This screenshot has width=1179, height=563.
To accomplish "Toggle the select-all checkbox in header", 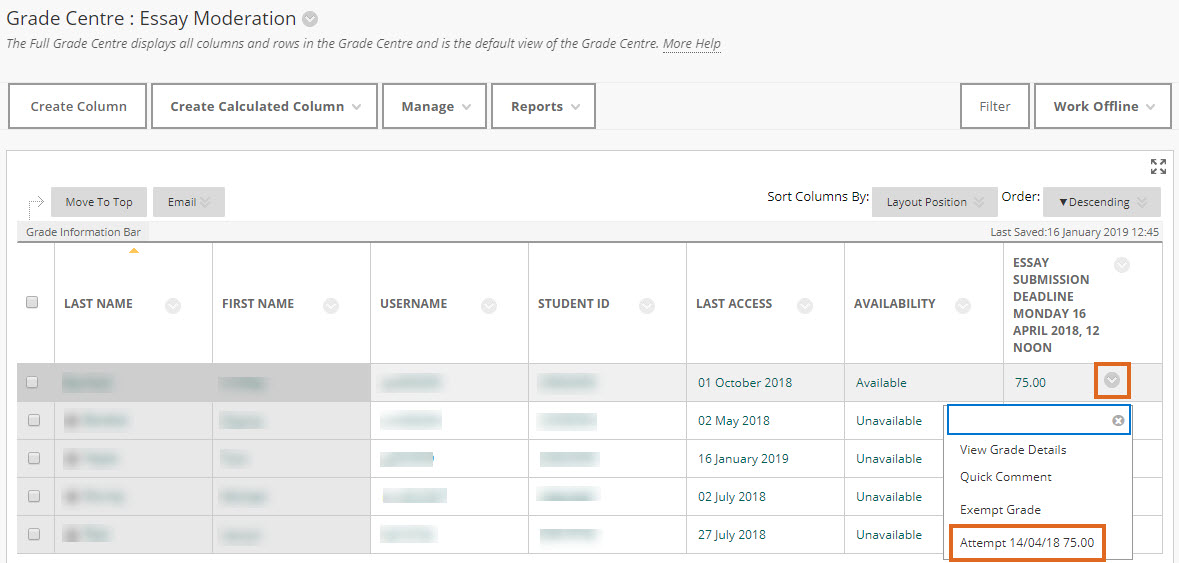I will pyautogui.click(x=32, y=303).
